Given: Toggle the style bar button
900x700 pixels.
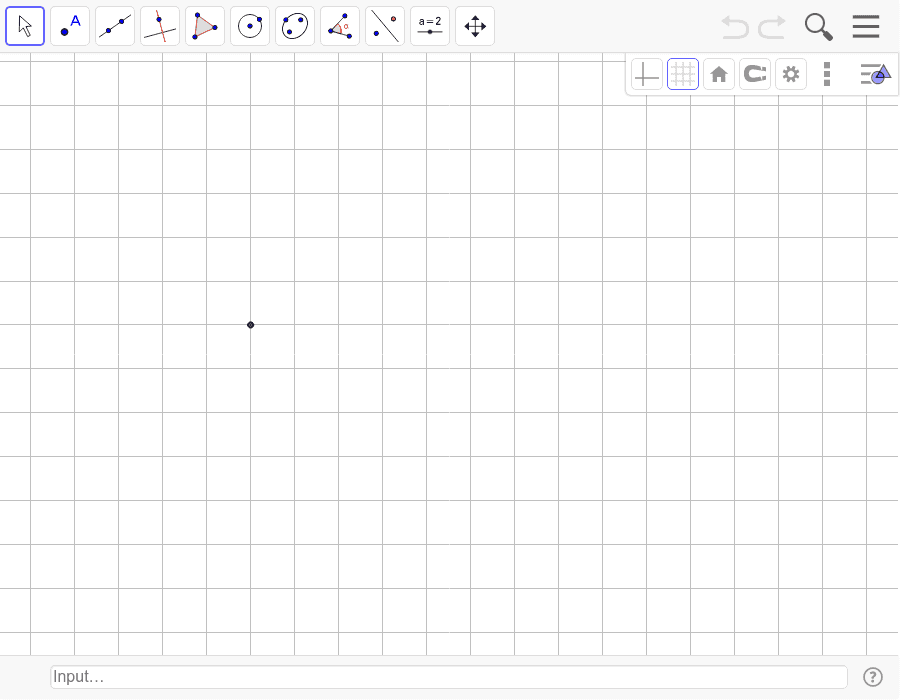Looking at the screenshot, I should pyautogui.click(x=875, y=74).
